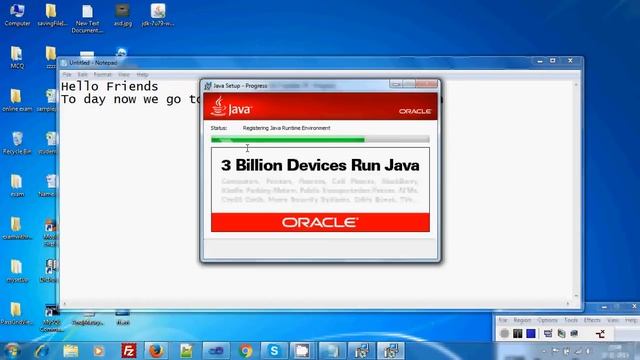Minimize the Notepad window
Viewport: 640px width, 360px height.
coord(540,61)
